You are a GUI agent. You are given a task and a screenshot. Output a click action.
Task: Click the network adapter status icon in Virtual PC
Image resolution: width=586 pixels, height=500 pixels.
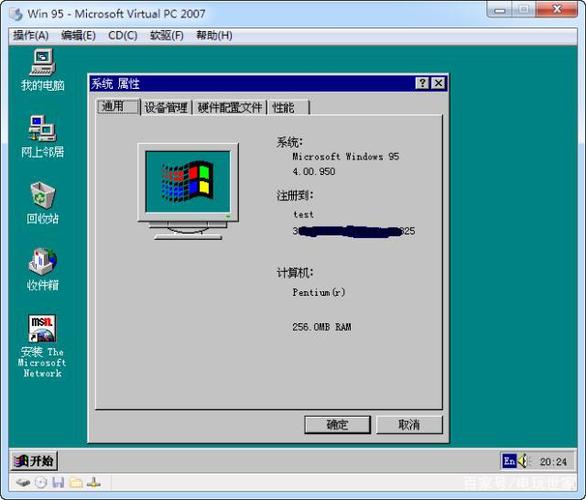click(x=93, y=483)
